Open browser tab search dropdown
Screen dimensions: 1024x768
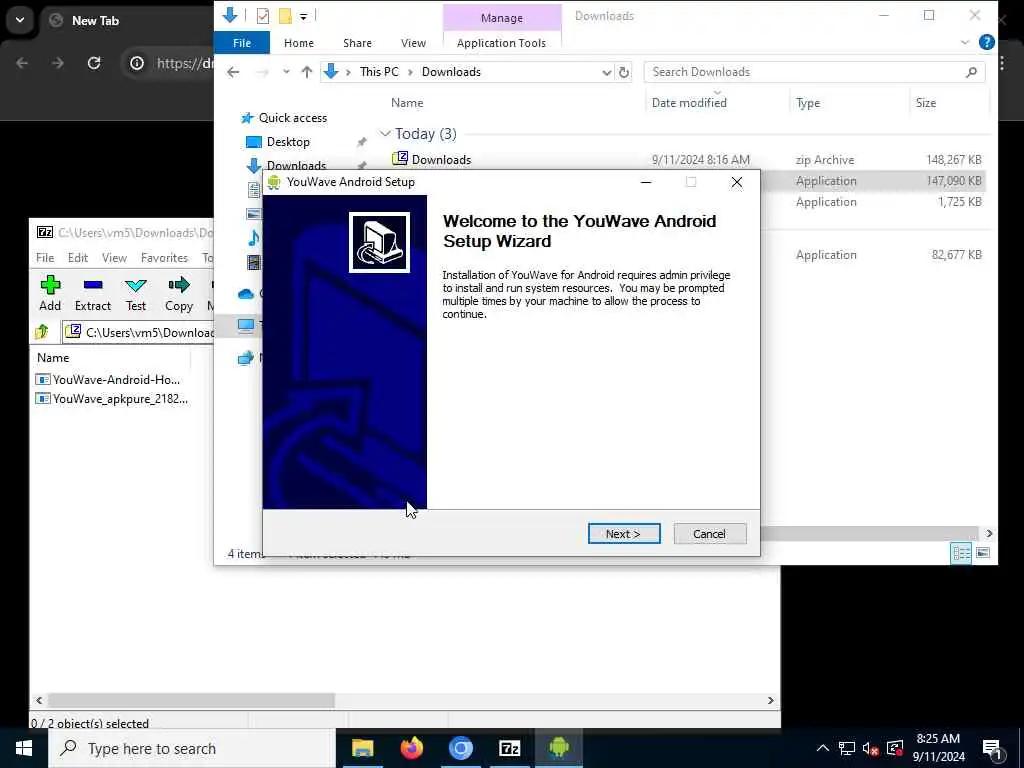click(20, 20)
